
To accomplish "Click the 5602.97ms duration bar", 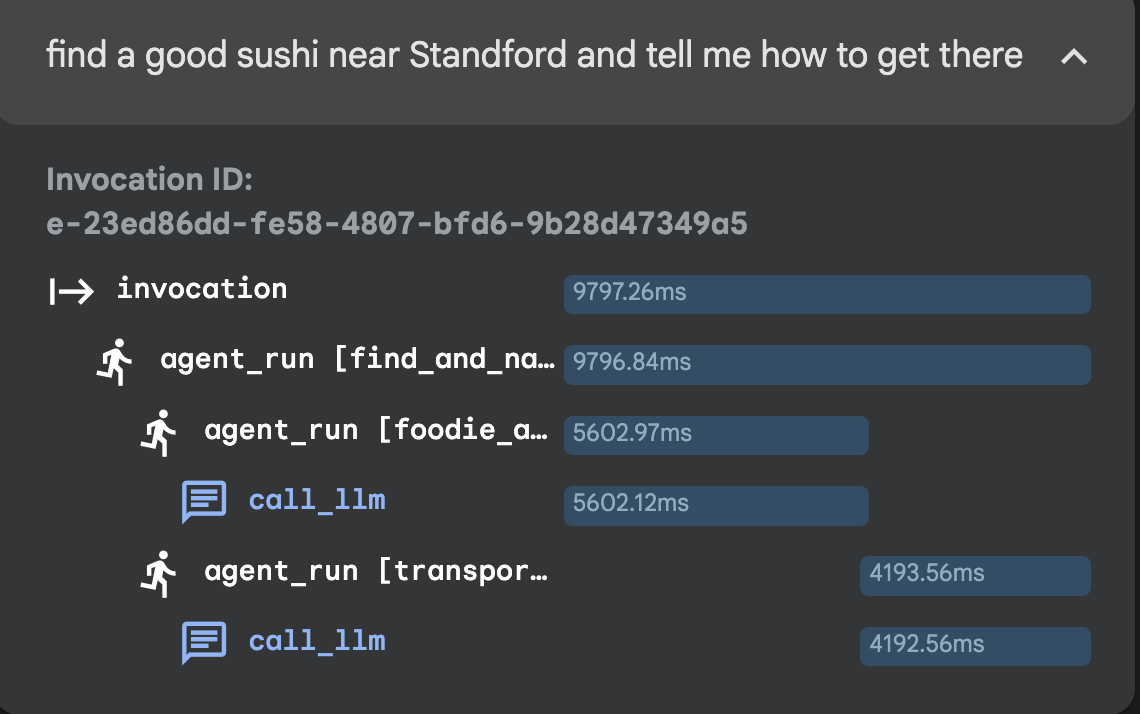I will pyautogui.click(x=716, y=435).
